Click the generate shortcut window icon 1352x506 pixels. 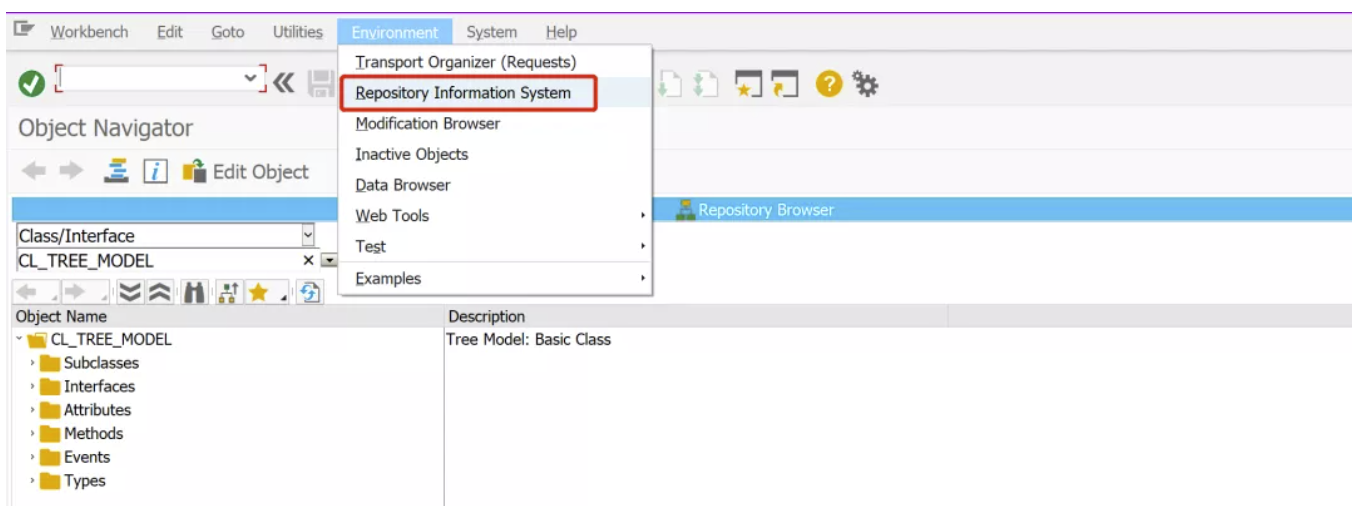[x=787, y=86]
